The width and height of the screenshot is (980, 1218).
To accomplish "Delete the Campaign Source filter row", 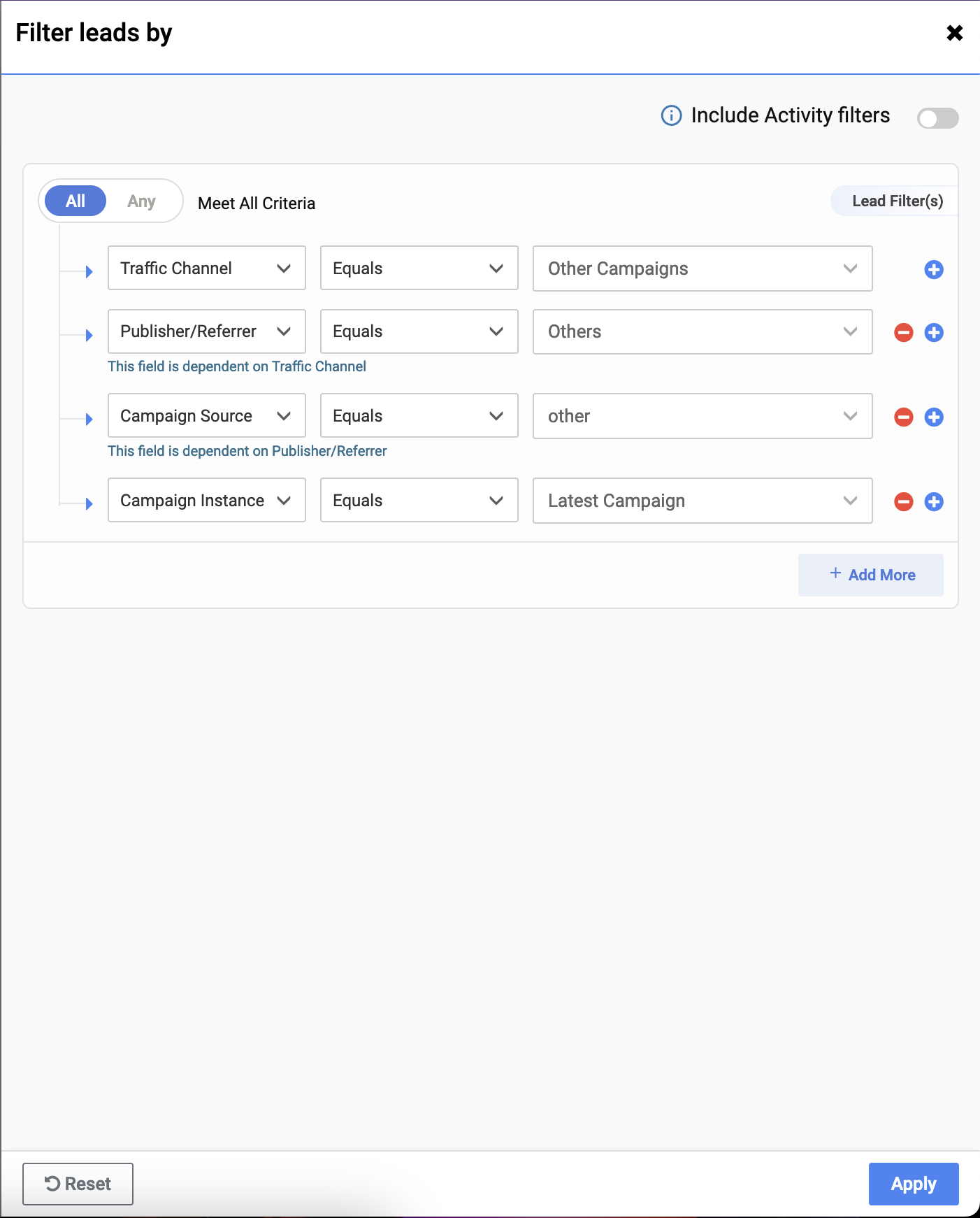I will (x=904, y=417).
